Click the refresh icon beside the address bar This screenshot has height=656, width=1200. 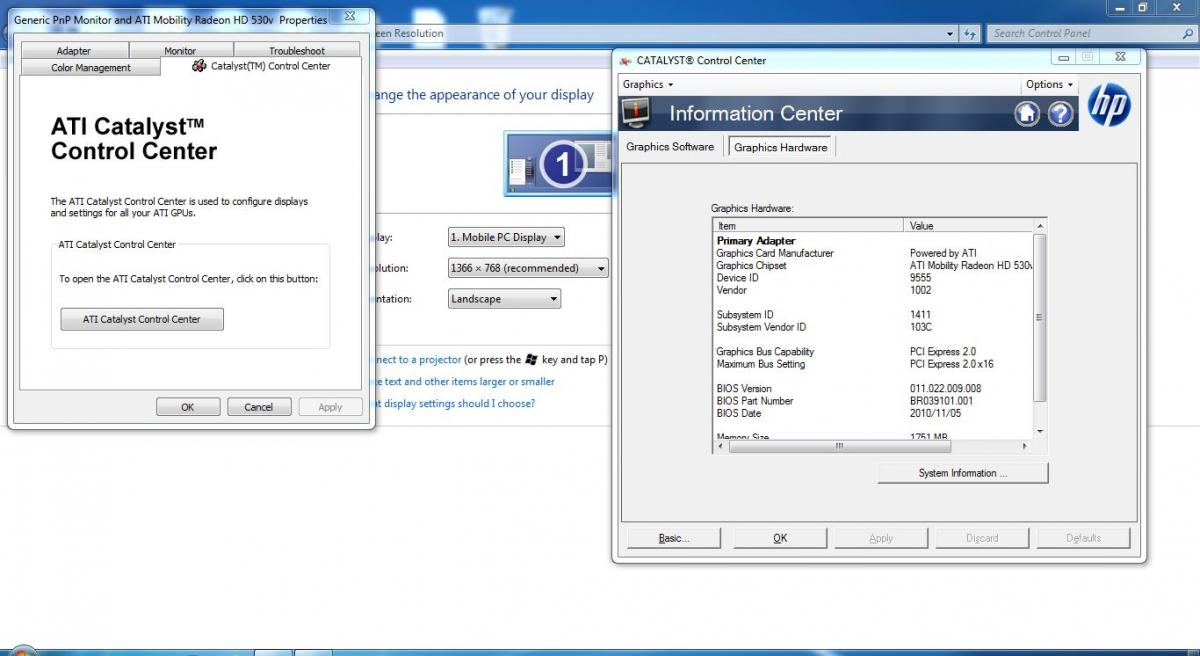pos(970,33)
